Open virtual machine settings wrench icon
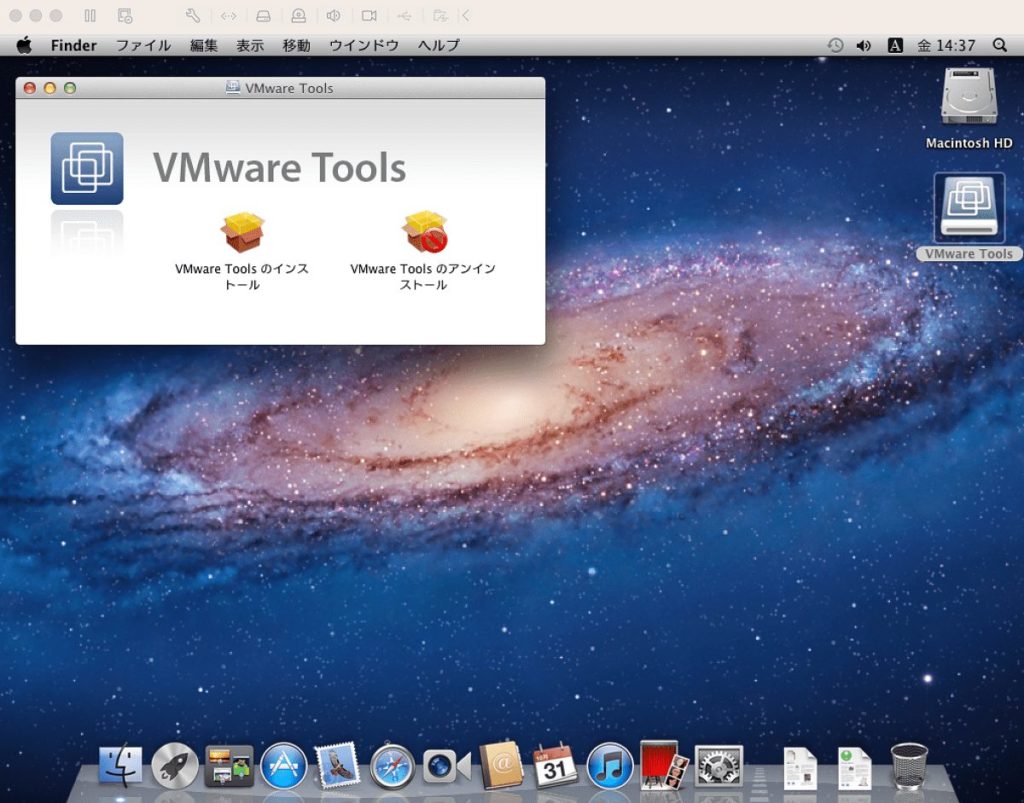This screenshot has width=1024, height=803. click(193, 16)
